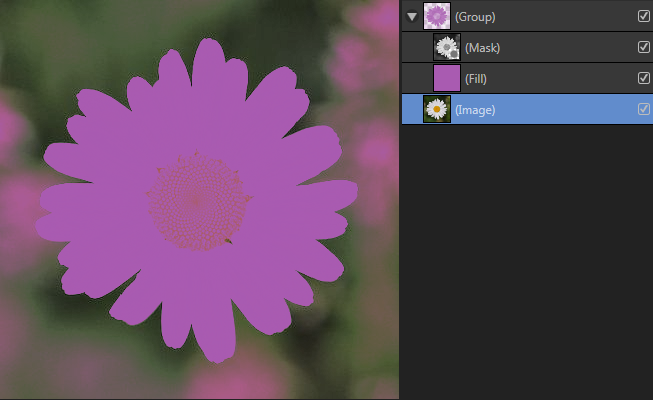Click the Group layer thumbnail
Image resolution: width=653 pixels, height=400 pixels.
coord(437,16)
